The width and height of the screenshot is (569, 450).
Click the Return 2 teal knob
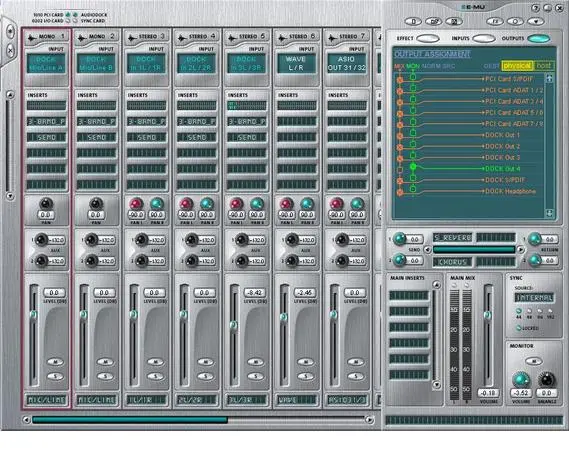(x=535, y=260)
